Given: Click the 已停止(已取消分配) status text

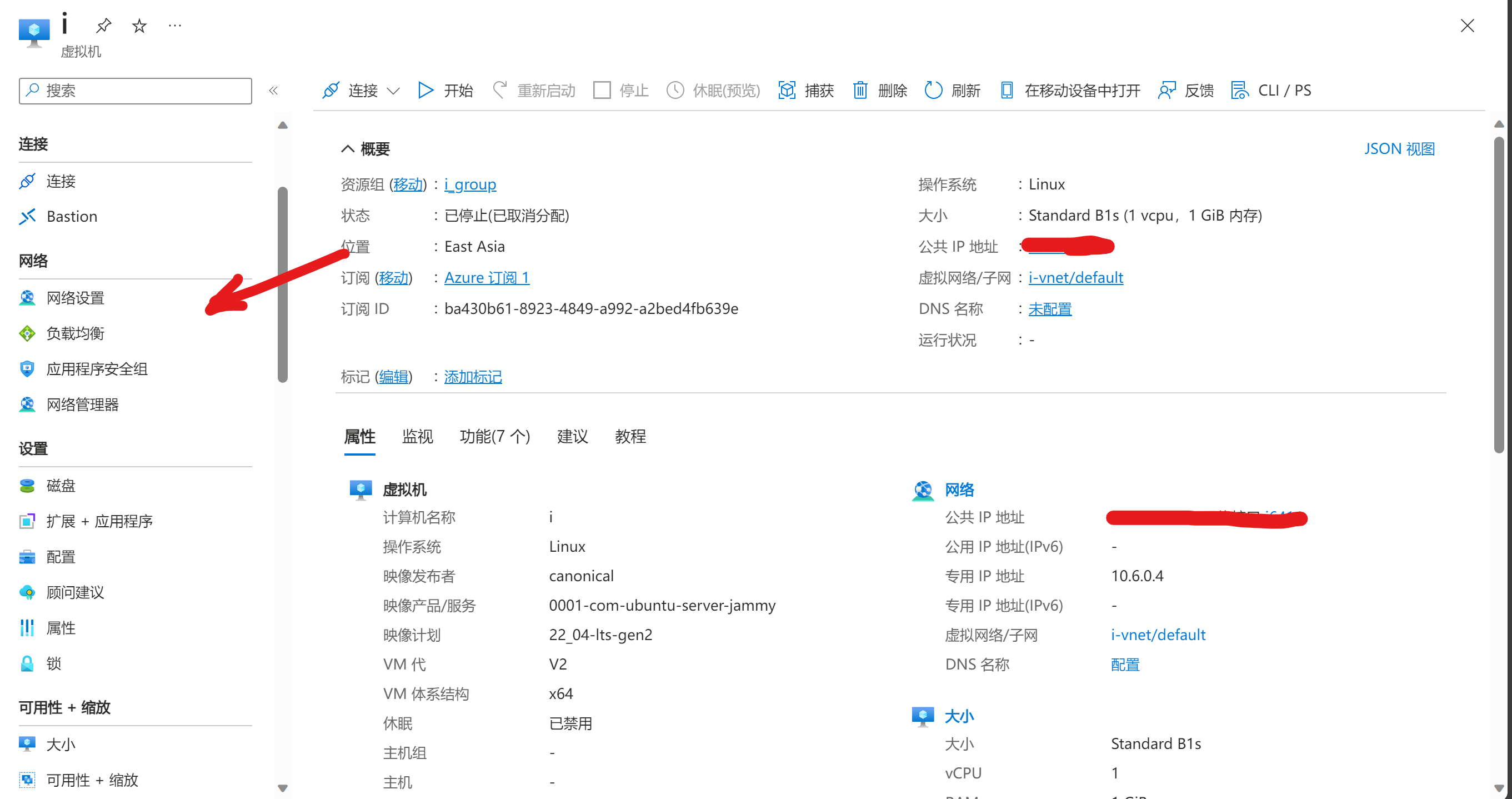Looking at the screenshot, I should pos(507,216).
